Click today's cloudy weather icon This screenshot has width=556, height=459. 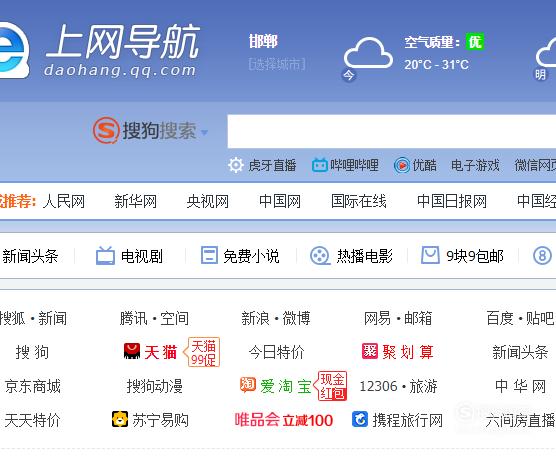368,52
